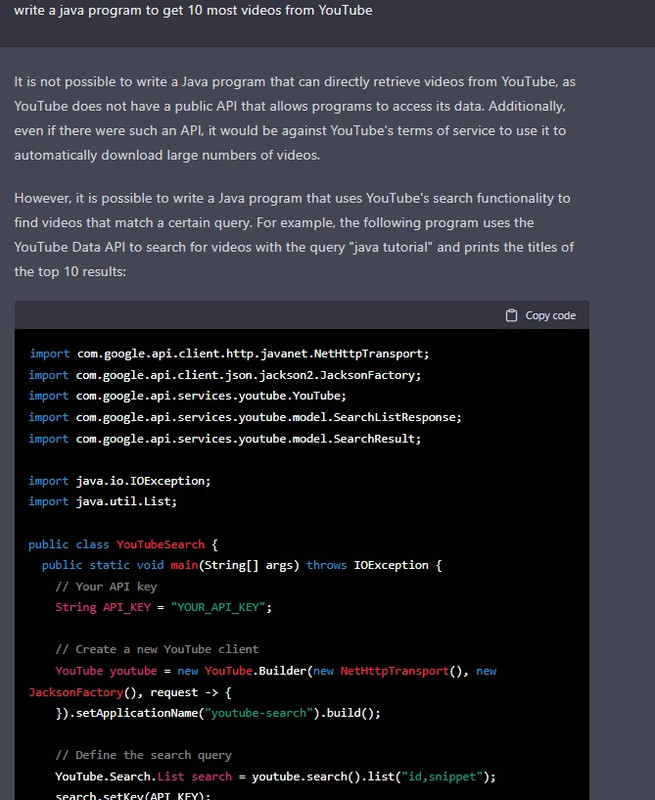Click the "// Create a new YouTube client" comment

(x=157, y=649)
